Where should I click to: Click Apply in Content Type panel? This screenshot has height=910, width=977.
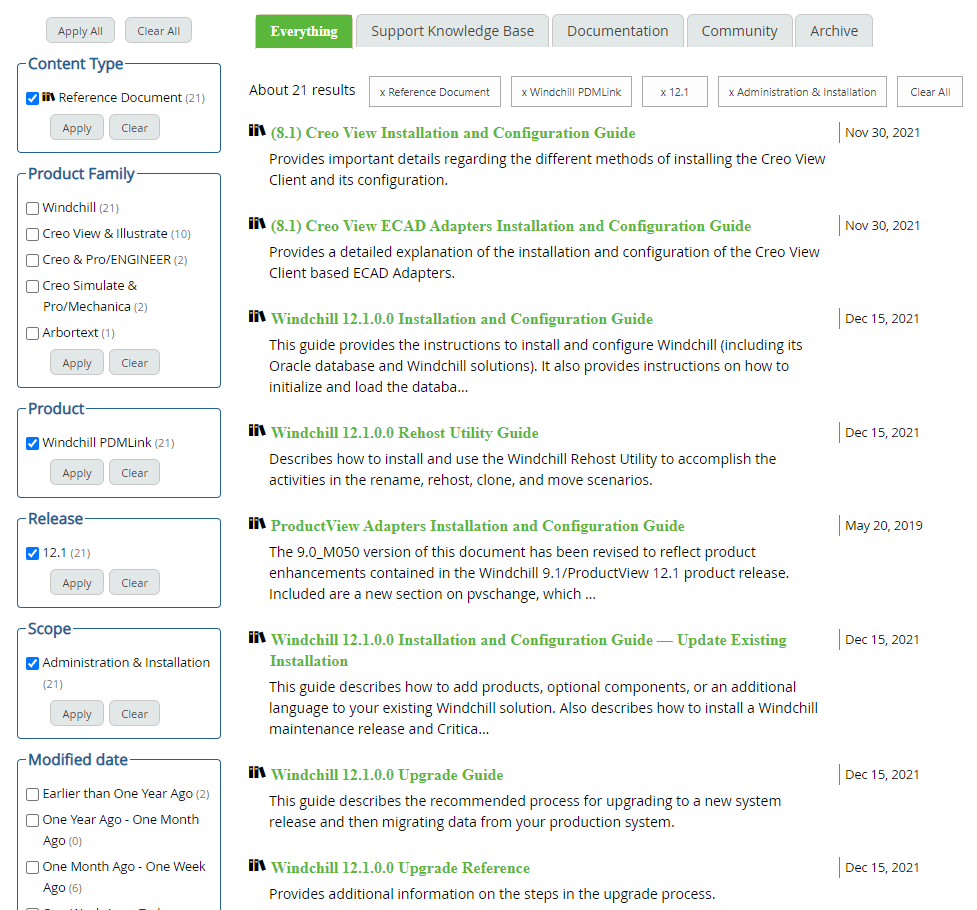click(x=77, y=128)
